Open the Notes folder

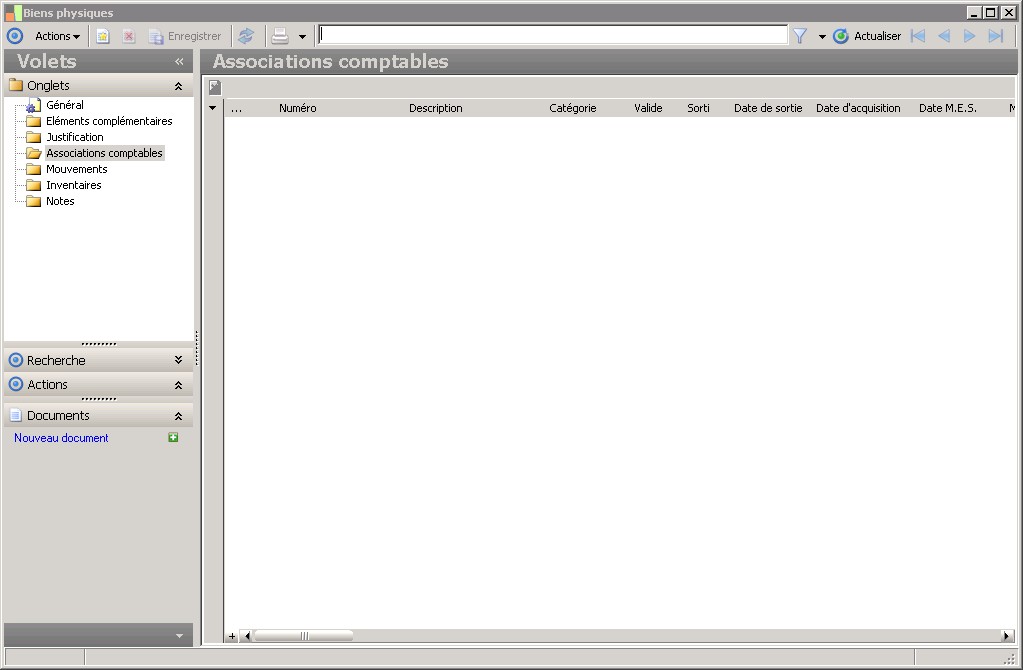tap(60, 201)
